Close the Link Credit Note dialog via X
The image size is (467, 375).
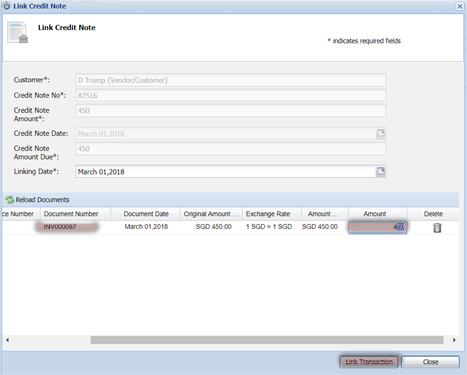click(x=460, y=6)
